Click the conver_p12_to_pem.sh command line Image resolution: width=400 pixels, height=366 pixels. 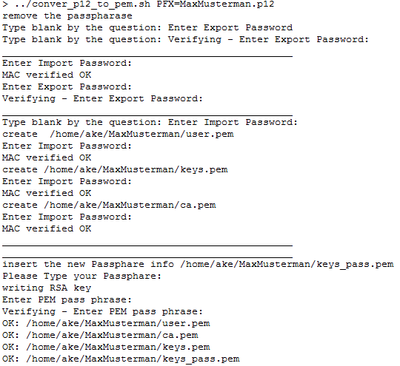tap(138, 5)
